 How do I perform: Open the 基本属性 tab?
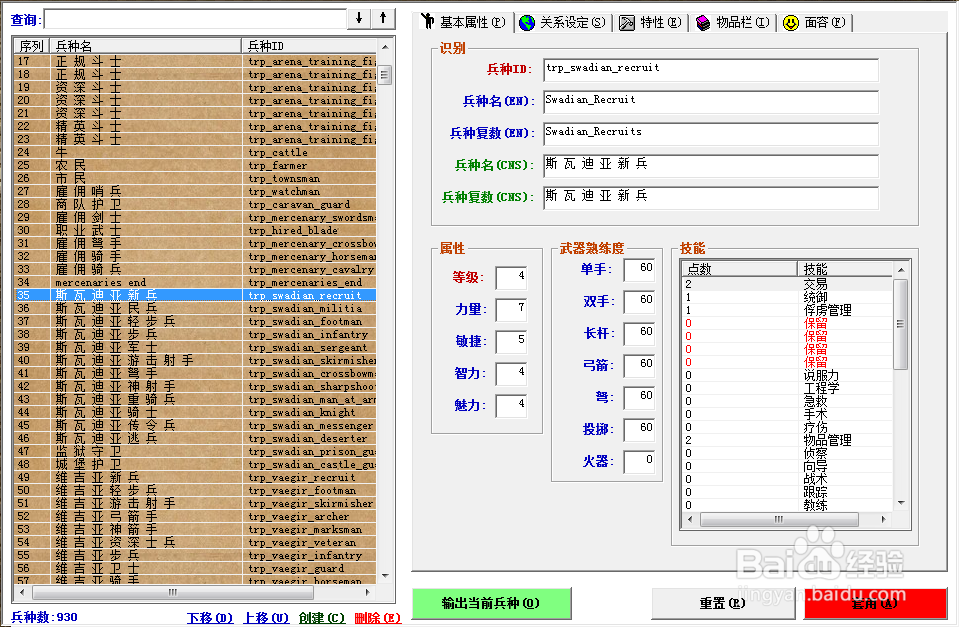pyautogui.click(x=465, y=23)
